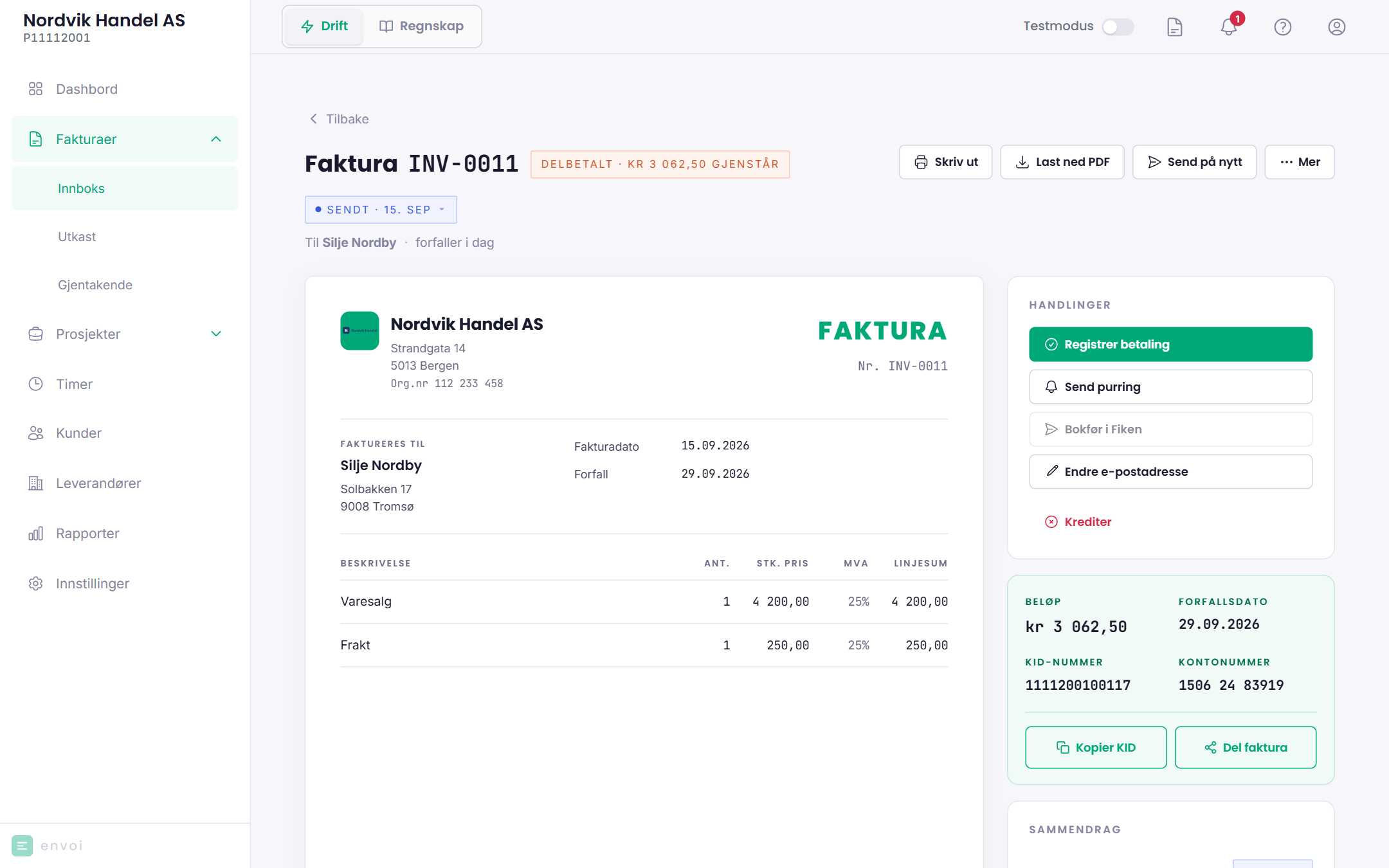Click the checkmark icon on Registrer betaling
1389x868 pixels.
pos(1051,345)
